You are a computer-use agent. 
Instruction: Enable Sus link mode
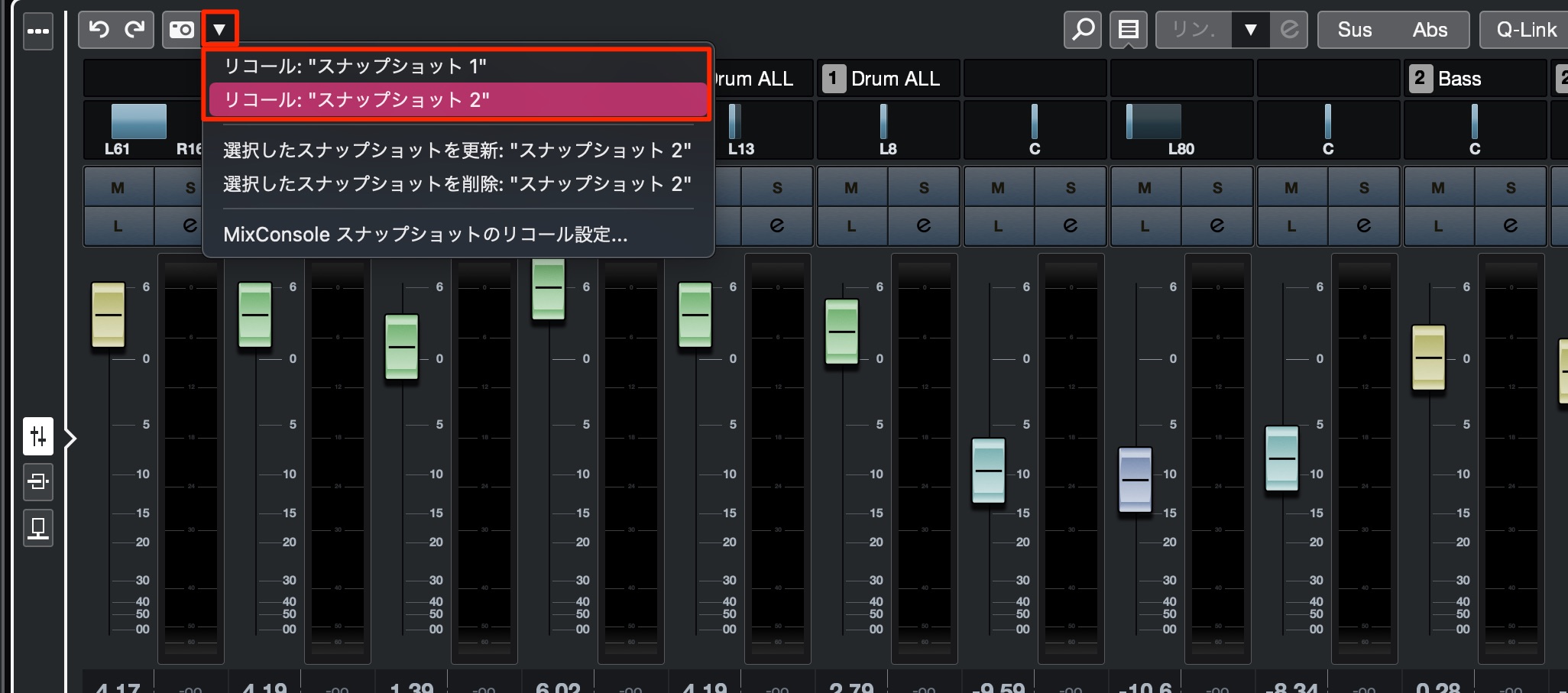click(x=1355, y=30)
